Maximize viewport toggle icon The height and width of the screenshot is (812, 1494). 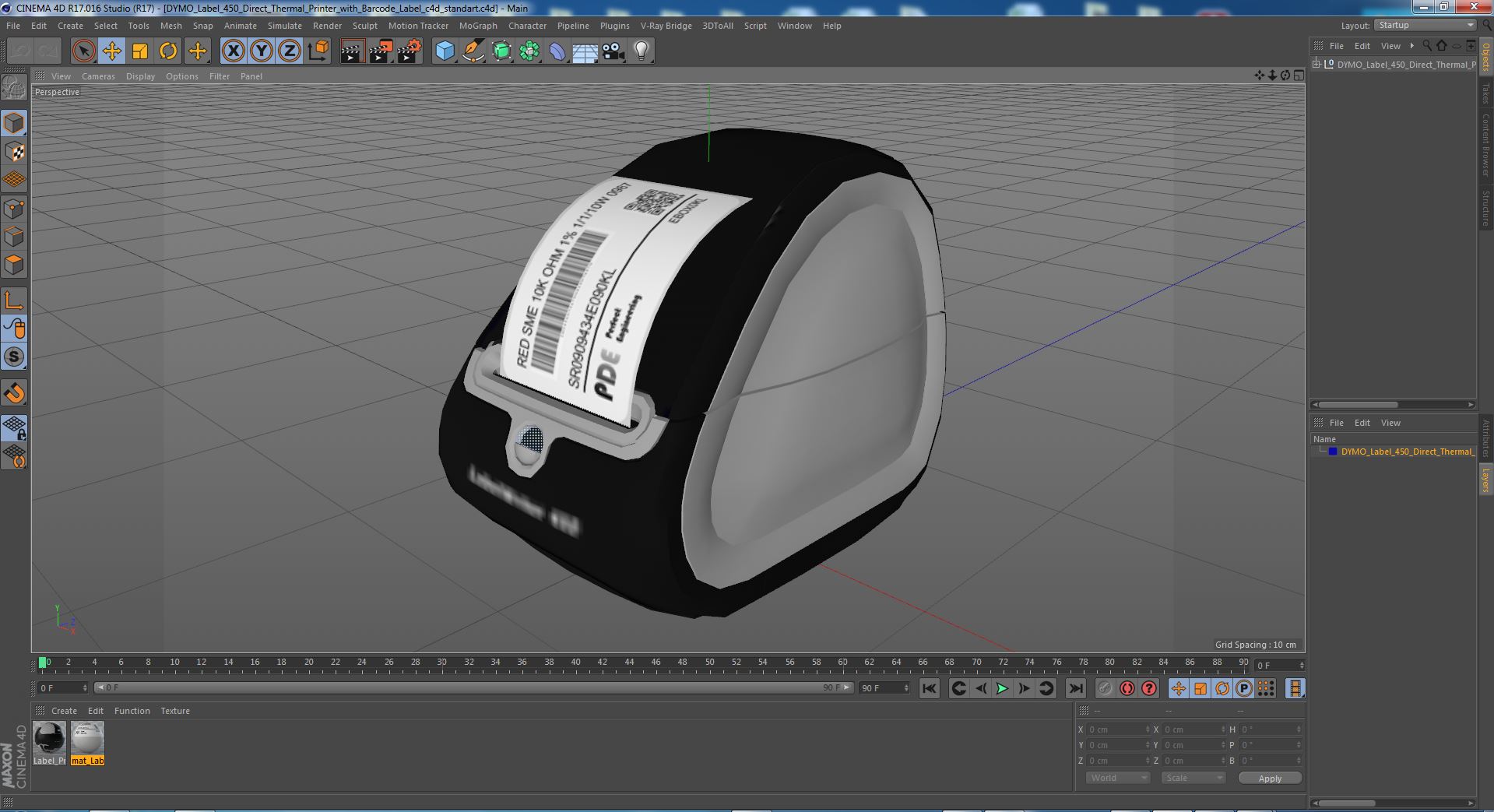(1298, 76)
